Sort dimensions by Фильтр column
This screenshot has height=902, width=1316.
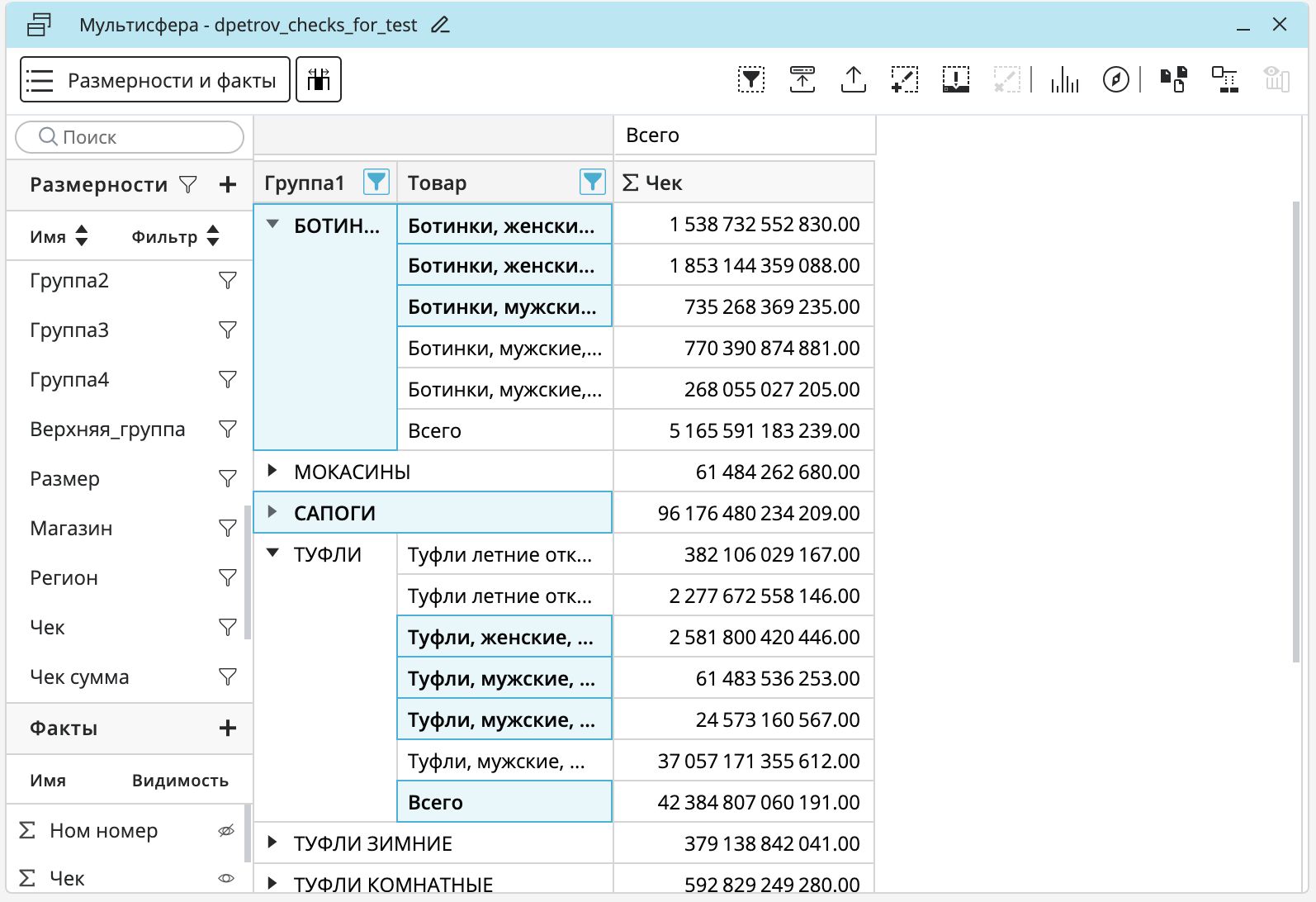(213, 236)
